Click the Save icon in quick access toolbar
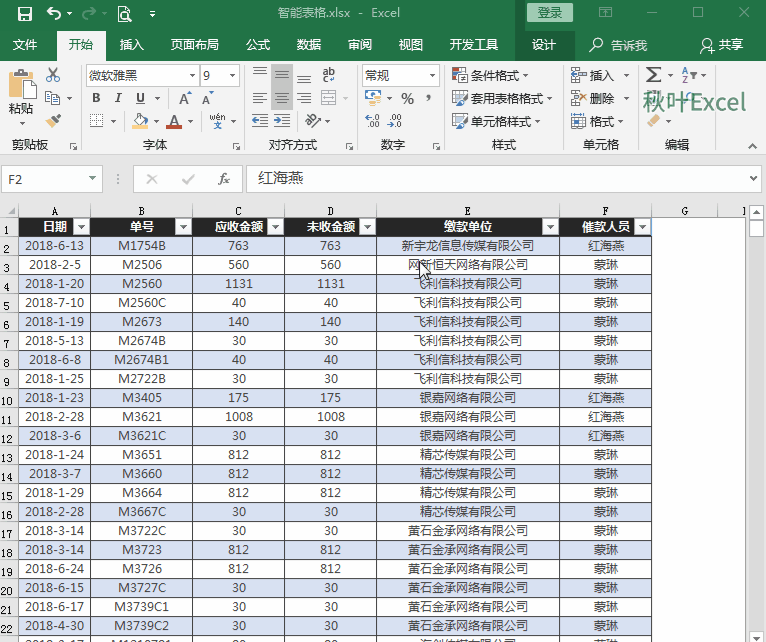This screenshot has height=642, width=766. pos(24,14)
